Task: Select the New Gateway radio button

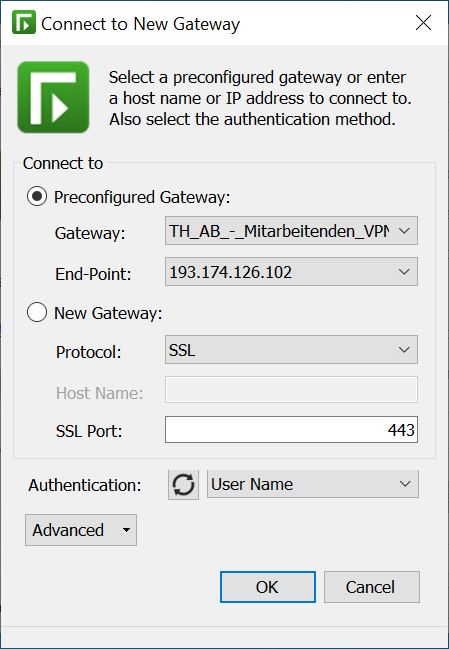Action: [37, 312]
